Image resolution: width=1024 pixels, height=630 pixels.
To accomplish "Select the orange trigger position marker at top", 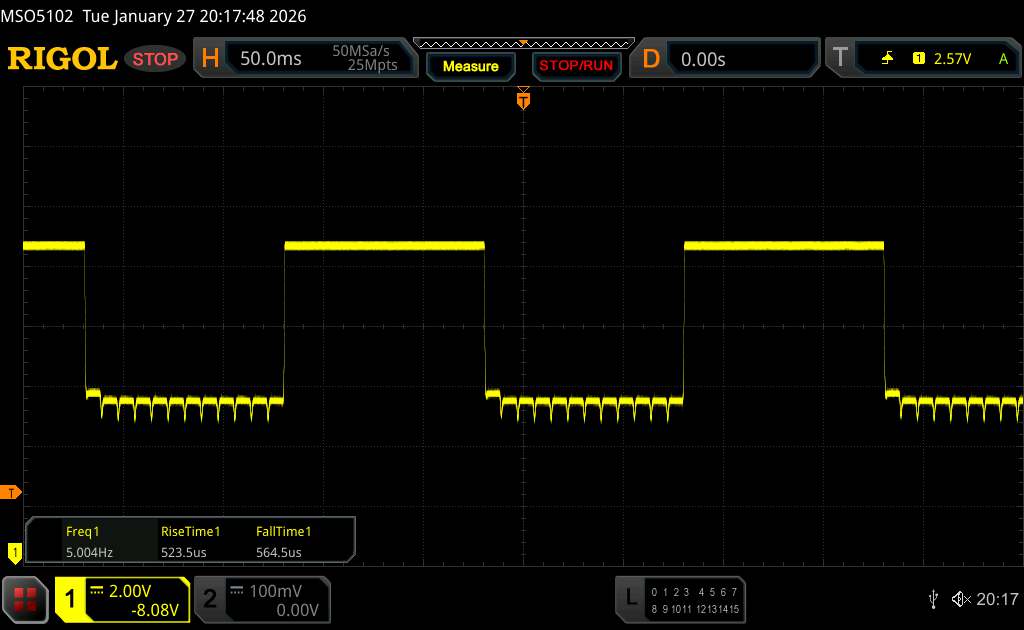I will (x=522, y=99).
